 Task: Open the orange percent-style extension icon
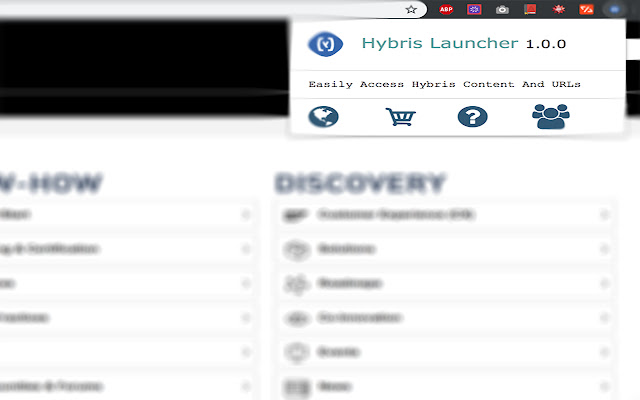[x=587, y=9]
